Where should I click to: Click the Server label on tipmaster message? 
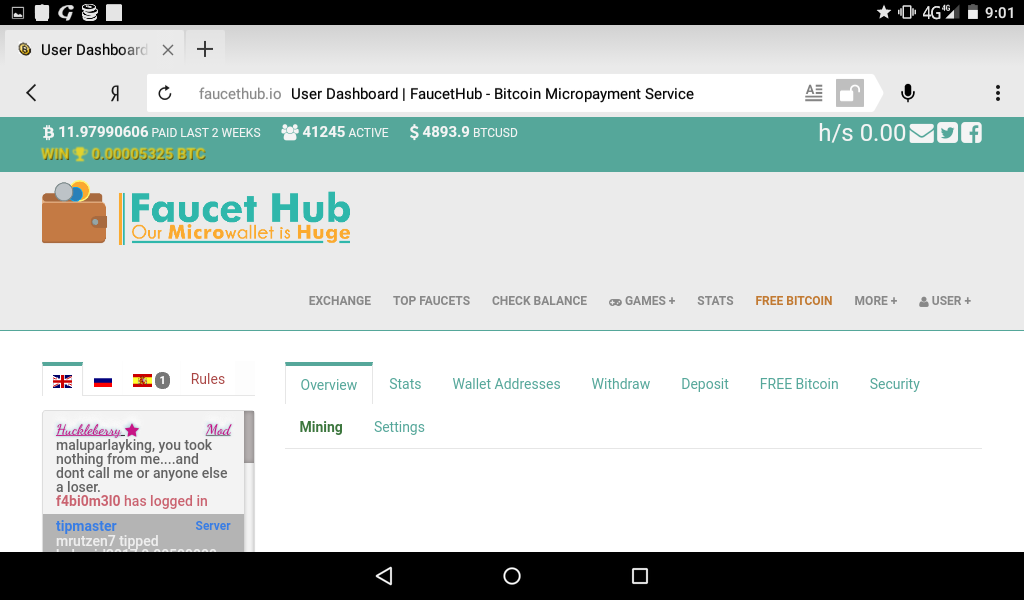click(x=212, y=526)
